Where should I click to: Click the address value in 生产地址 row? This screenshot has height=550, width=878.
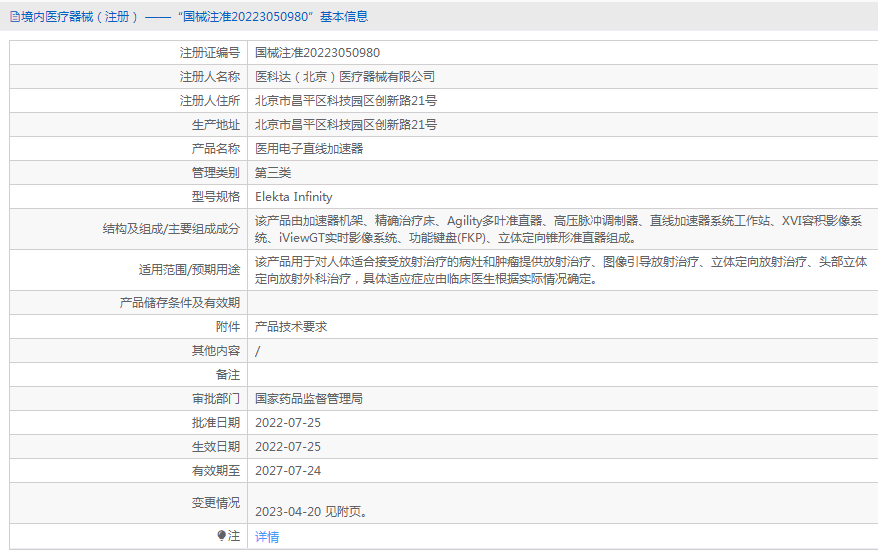[x=345, y=125]
